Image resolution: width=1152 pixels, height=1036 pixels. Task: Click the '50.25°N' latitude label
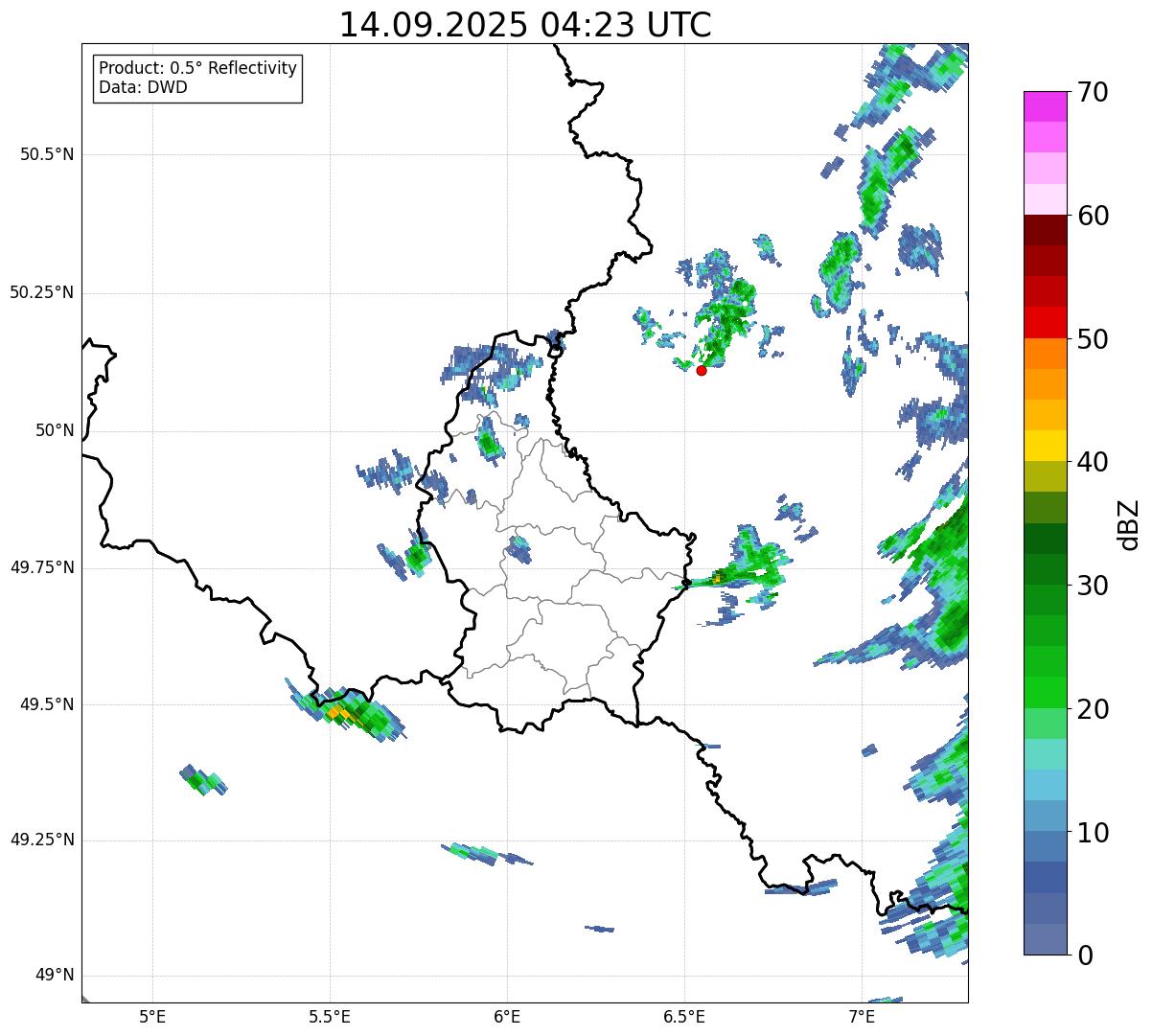coord(42,292)
